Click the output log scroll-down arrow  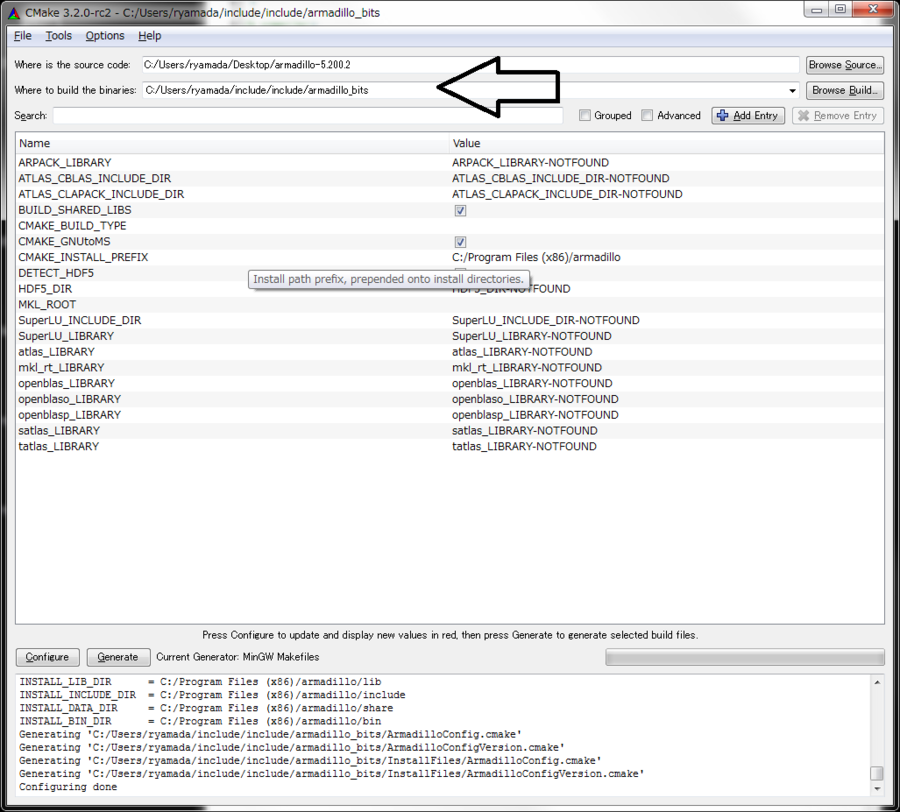[x=876, y=788]
